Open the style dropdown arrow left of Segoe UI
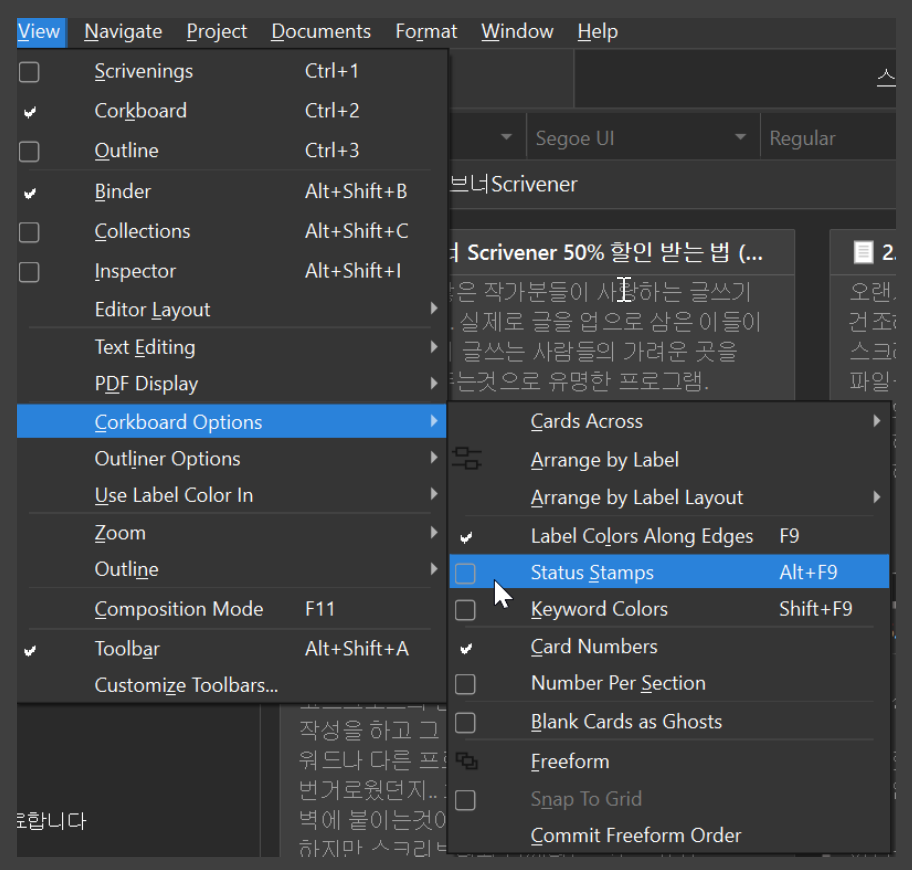Viewport: 912px width, 870px height. tap(506, 137)
